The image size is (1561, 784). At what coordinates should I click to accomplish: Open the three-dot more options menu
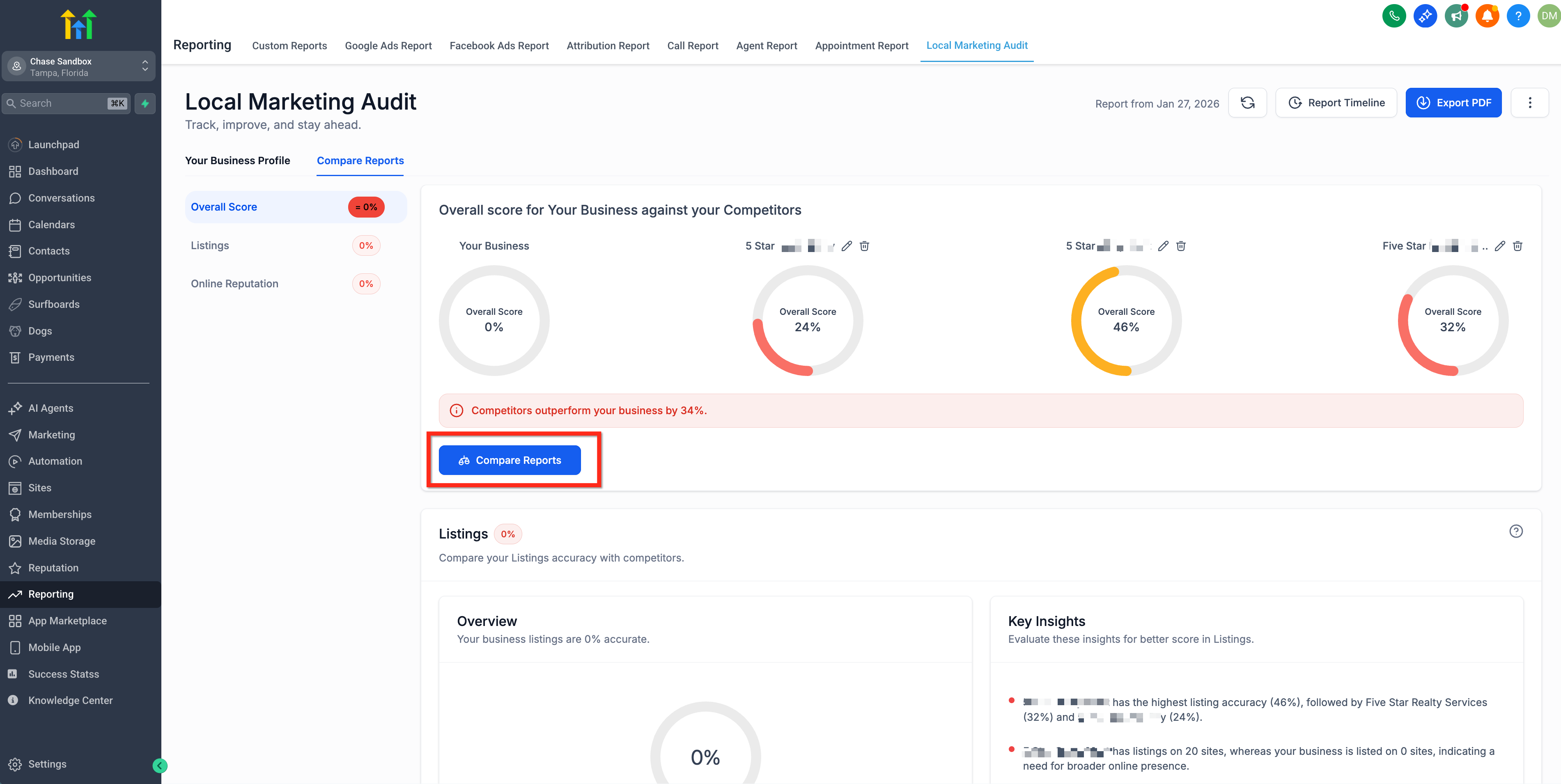point(1529,102)
